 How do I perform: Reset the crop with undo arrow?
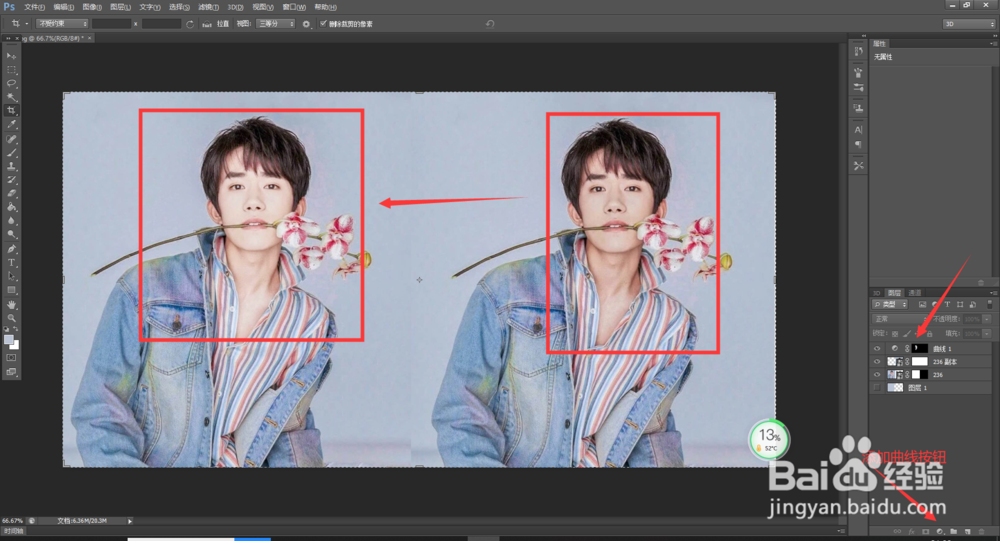(x=490, y=24)
